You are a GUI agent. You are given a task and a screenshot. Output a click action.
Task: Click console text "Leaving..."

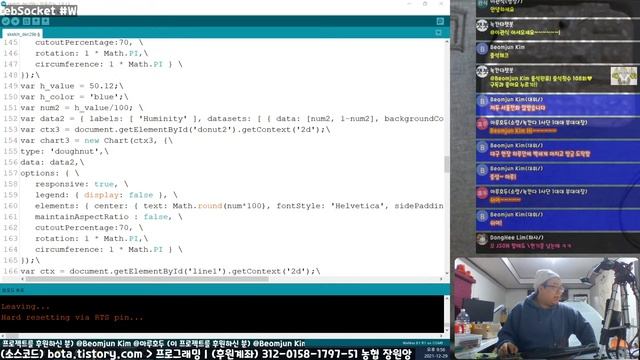pos(25,307)
